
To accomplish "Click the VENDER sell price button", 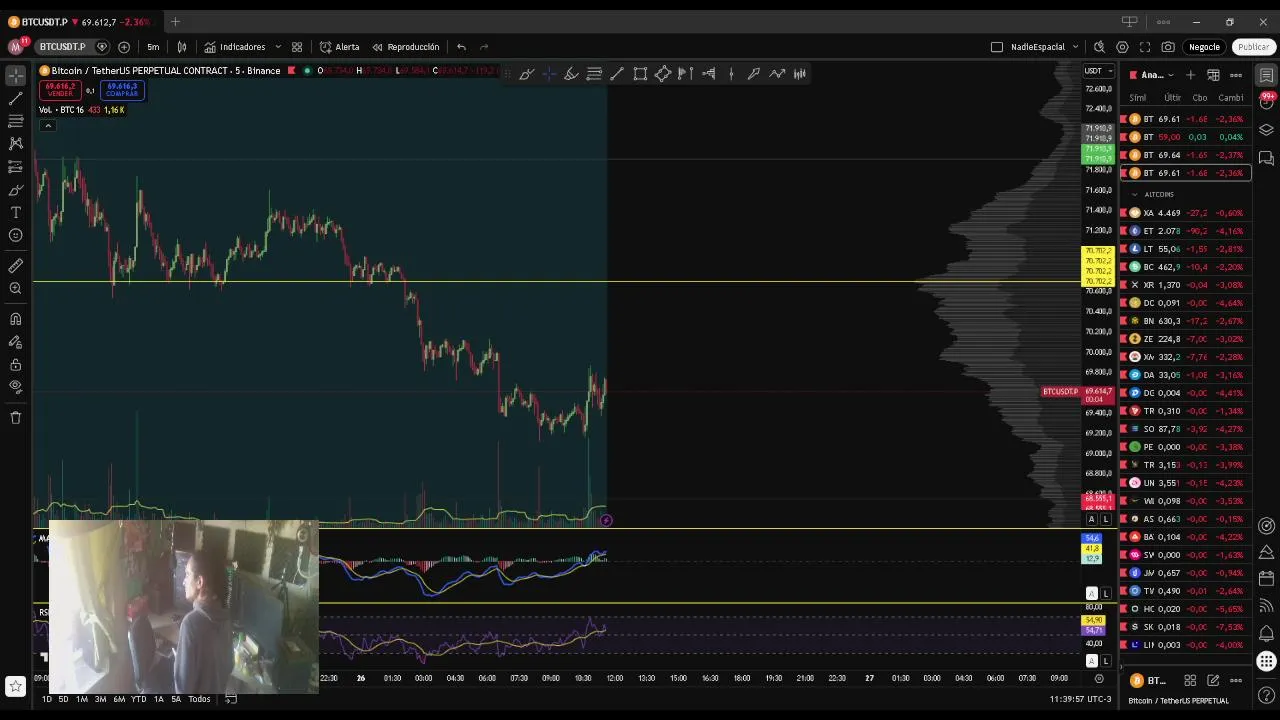I will click(60, 90).
